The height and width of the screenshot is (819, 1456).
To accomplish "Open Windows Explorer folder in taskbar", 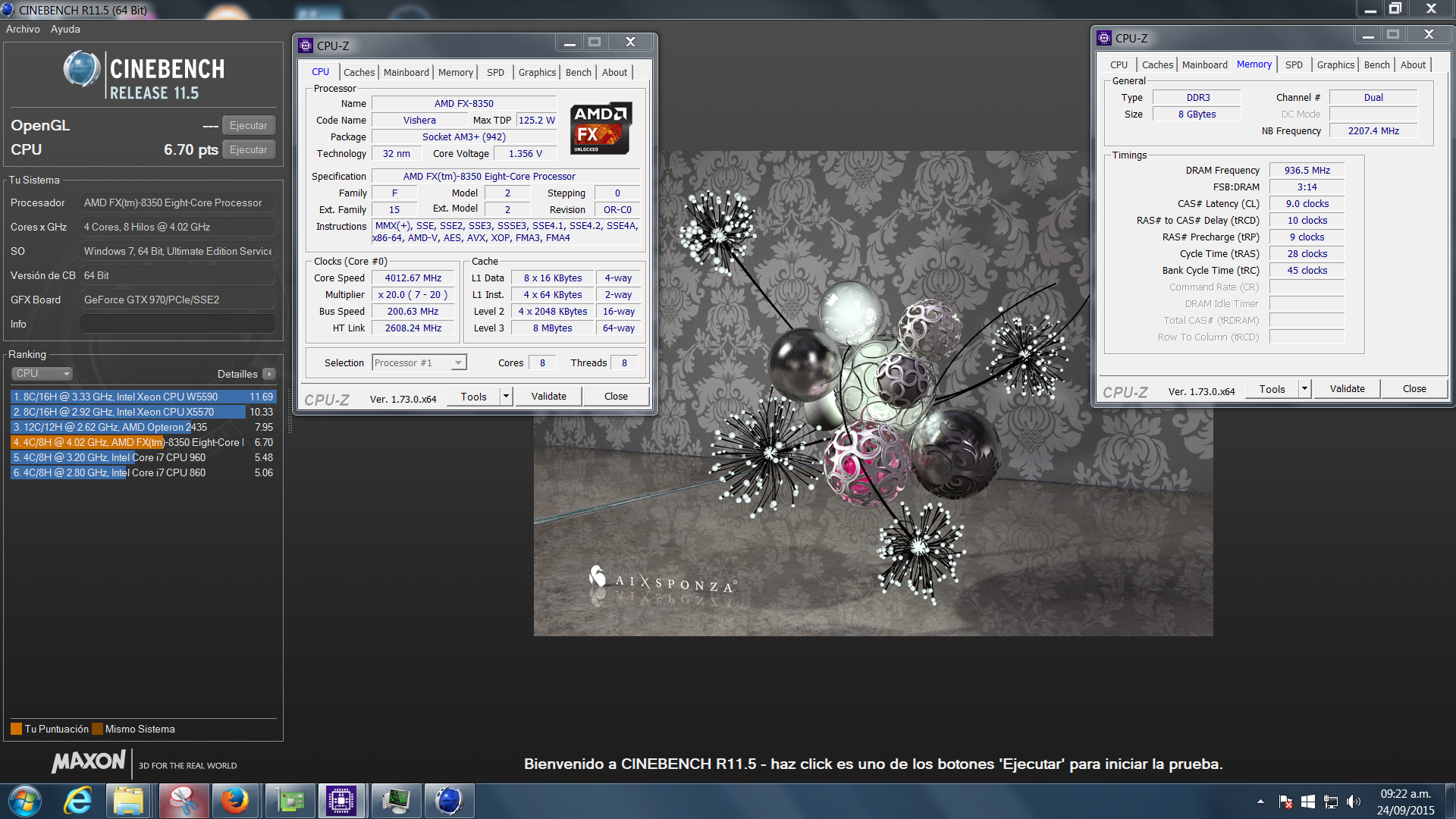I will pos(129,801).
